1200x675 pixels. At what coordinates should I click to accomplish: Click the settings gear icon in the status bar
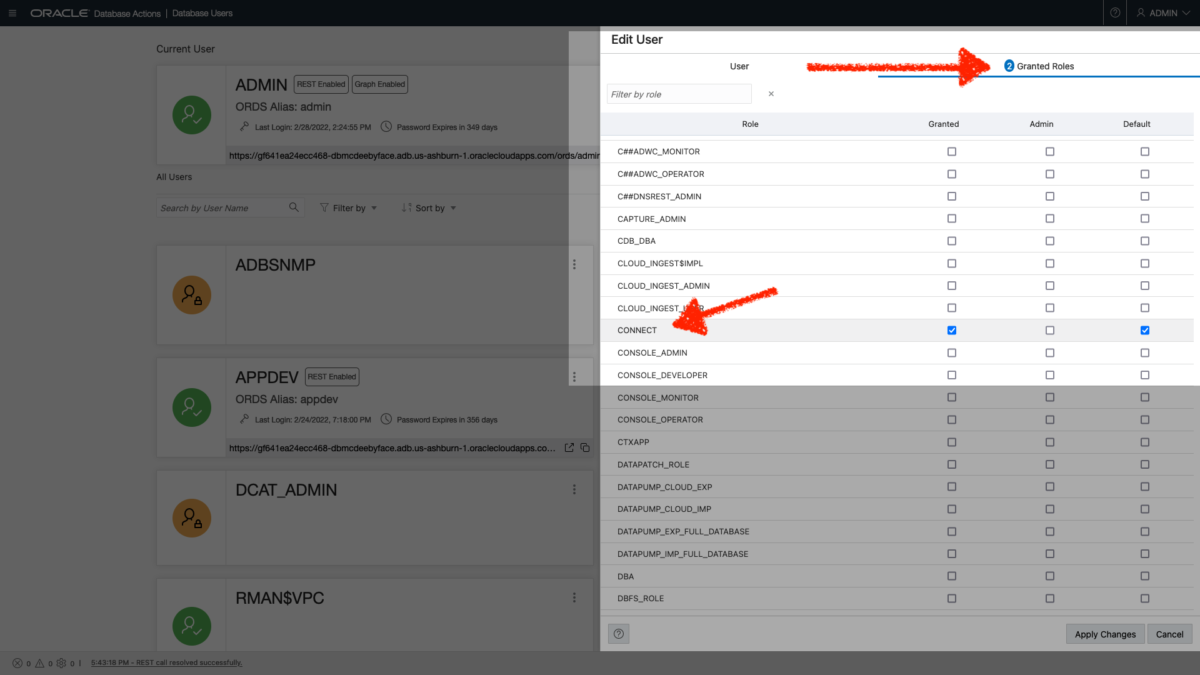click(x=60, y=662)
